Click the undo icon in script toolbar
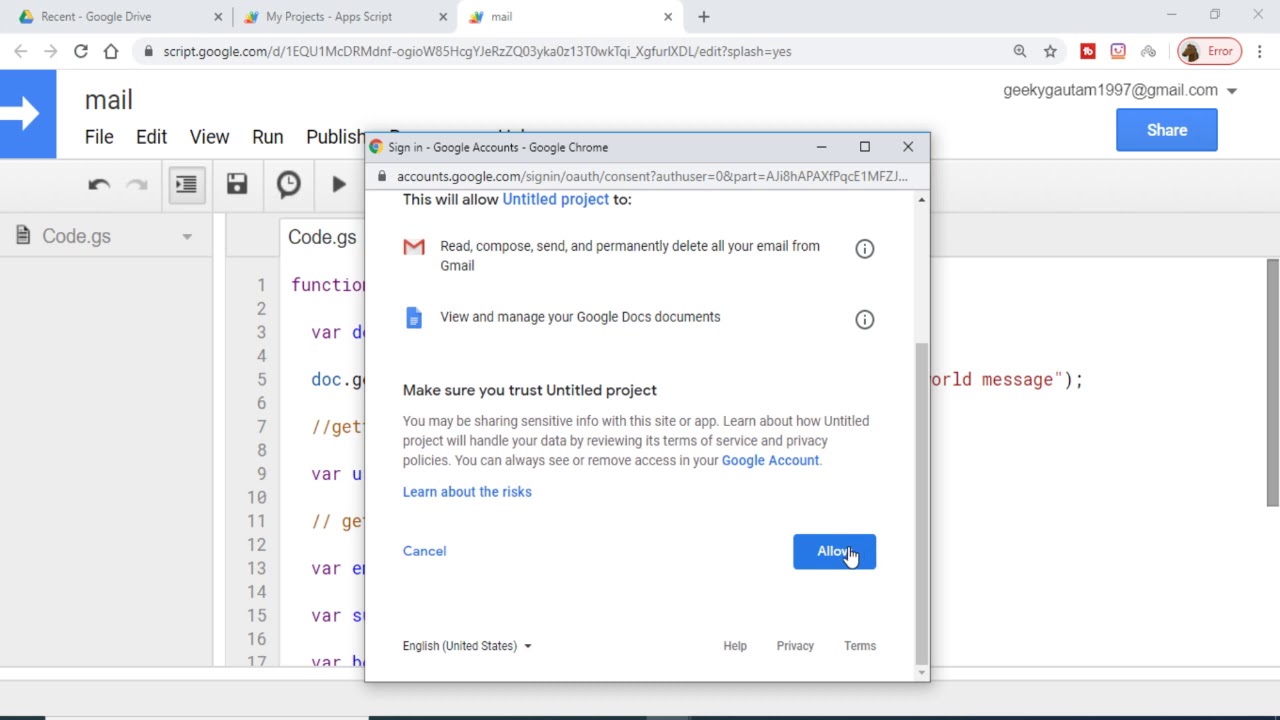1280x720 pixels. (98, 184)
